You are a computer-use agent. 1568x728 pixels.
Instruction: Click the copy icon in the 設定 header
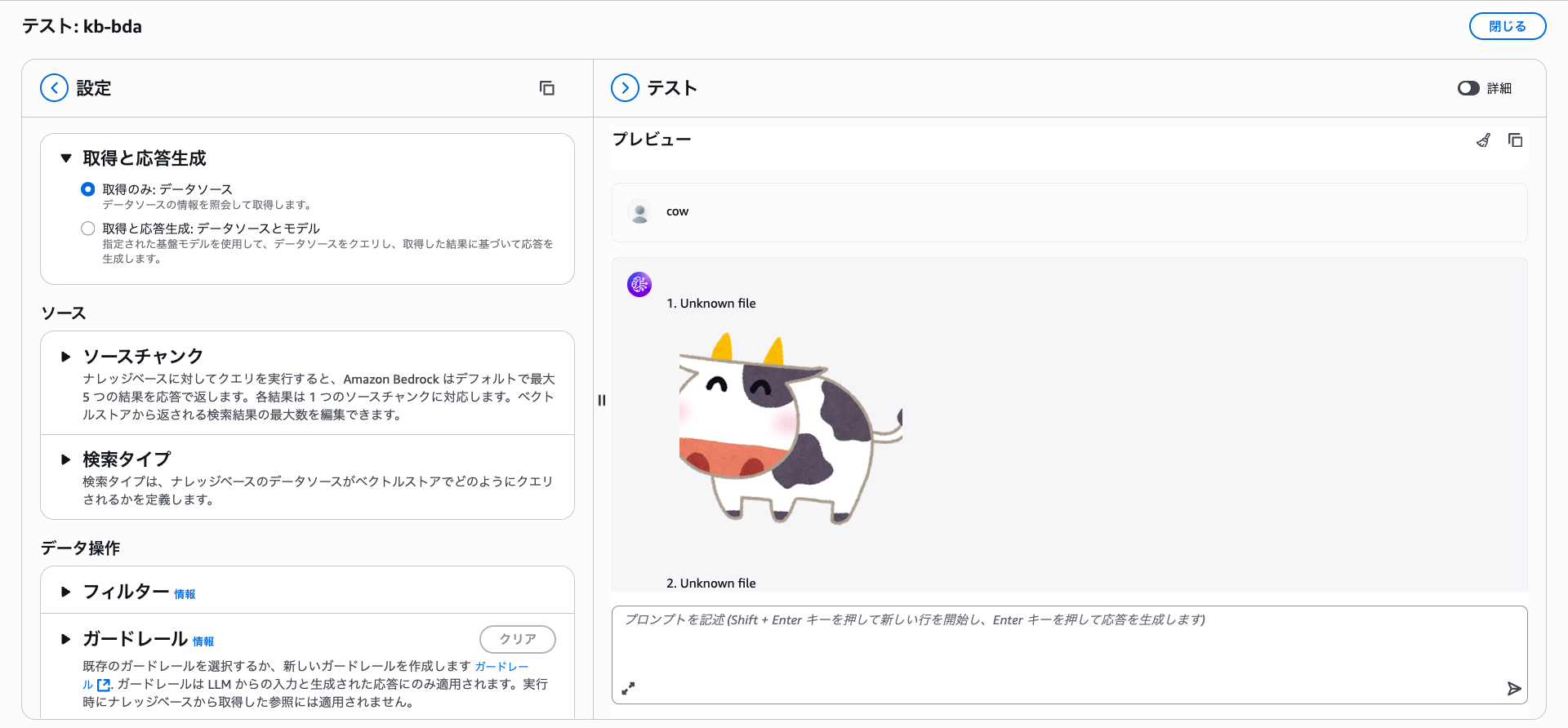(x=547, y=88)
